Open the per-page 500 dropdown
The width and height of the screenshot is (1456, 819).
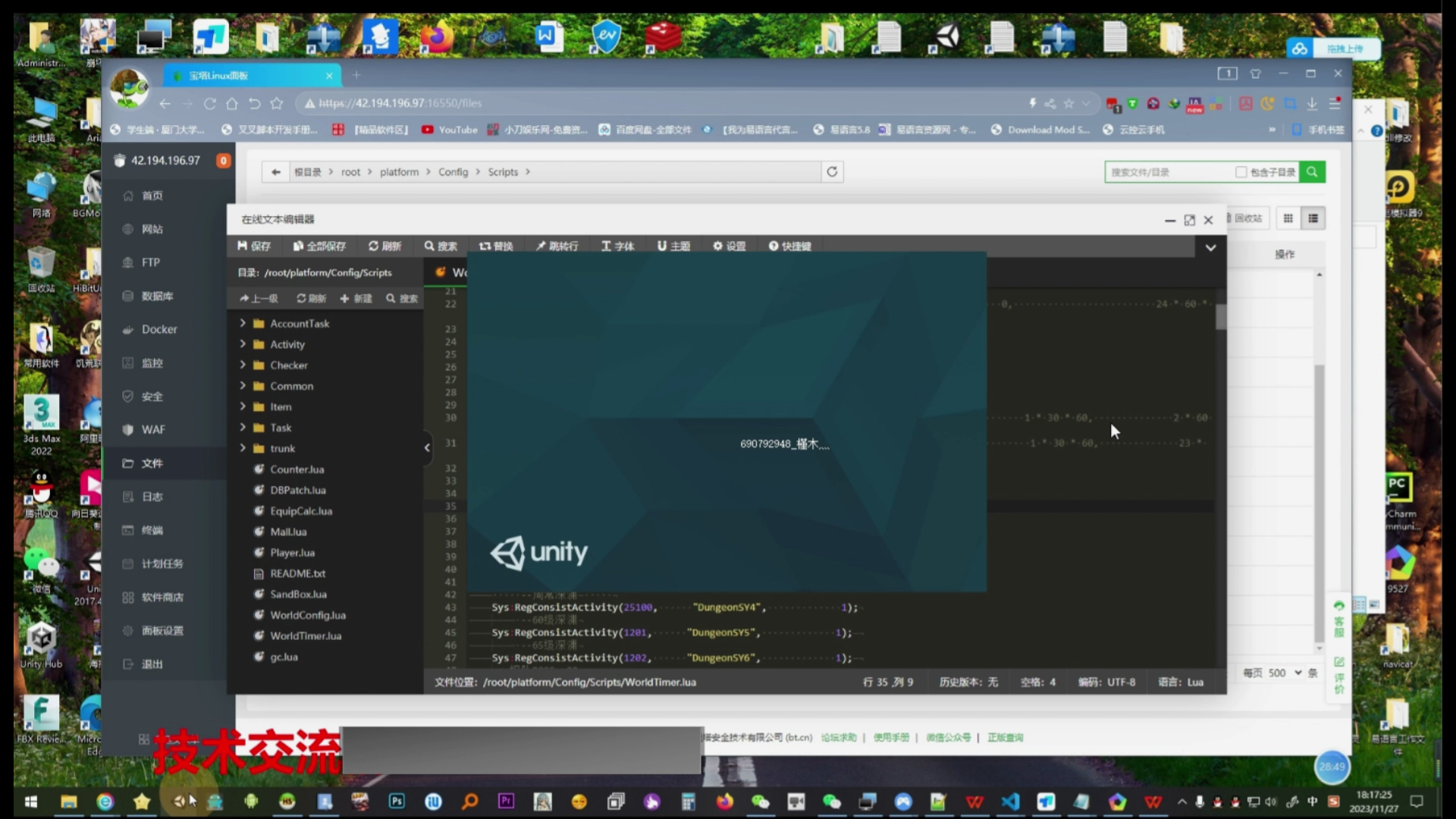1285,673
